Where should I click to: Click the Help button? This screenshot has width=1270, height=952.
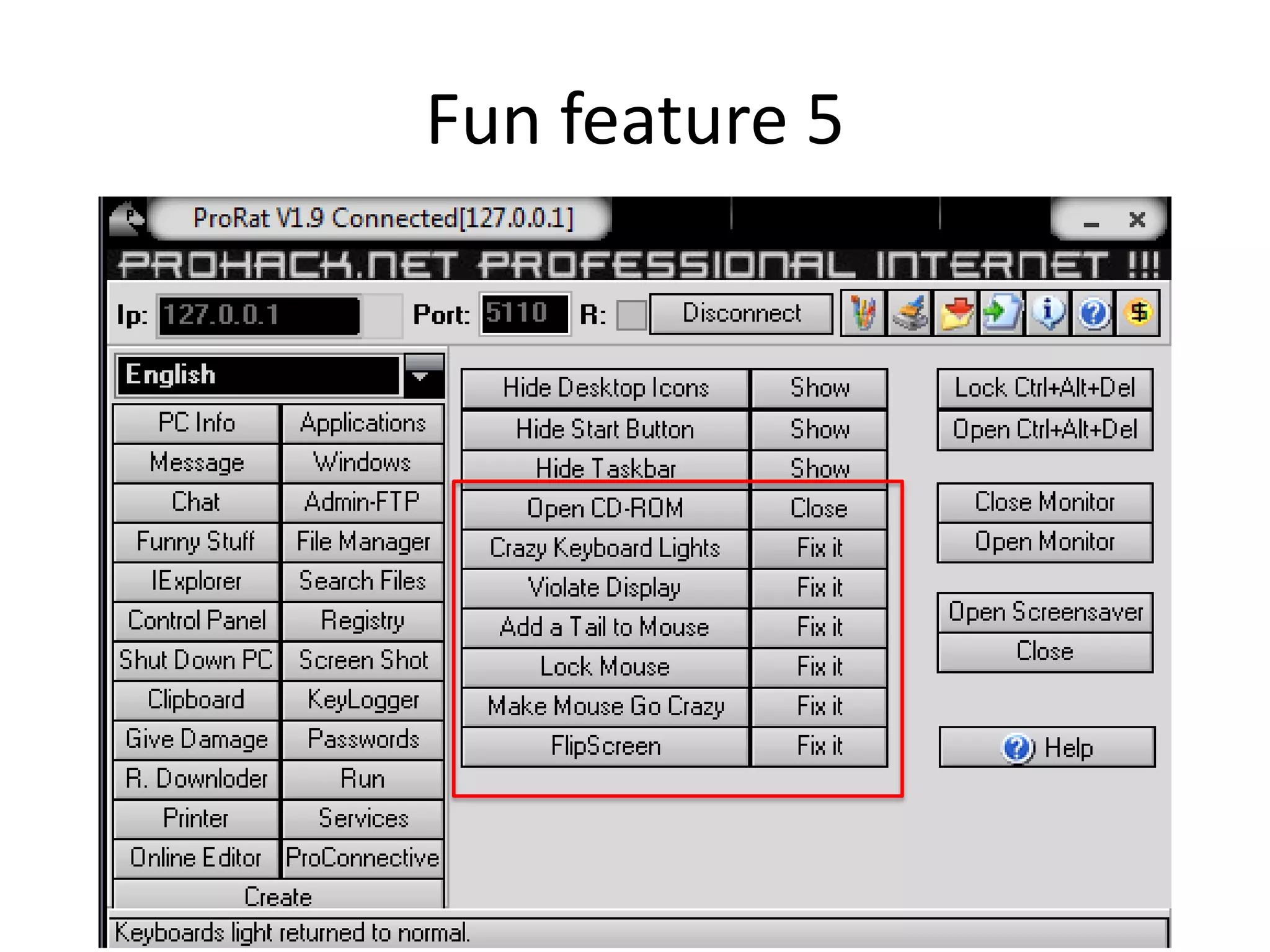coord(1047,747)
